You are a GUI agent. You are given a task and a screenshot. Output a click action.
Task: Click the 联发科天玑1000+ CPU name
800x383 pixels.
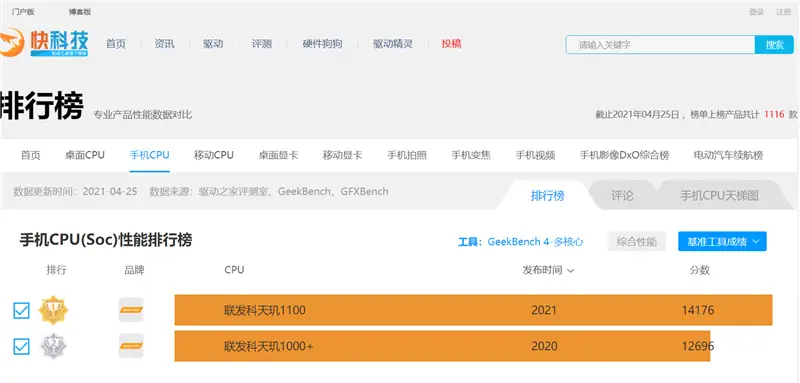click(x=268, y=346)
